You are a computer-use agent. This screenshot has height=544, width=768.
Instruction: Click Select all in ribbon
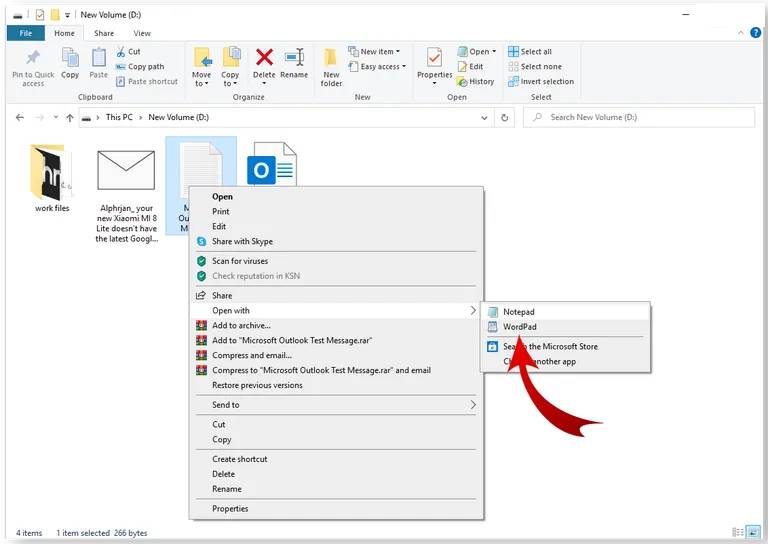tap(530, 51)
